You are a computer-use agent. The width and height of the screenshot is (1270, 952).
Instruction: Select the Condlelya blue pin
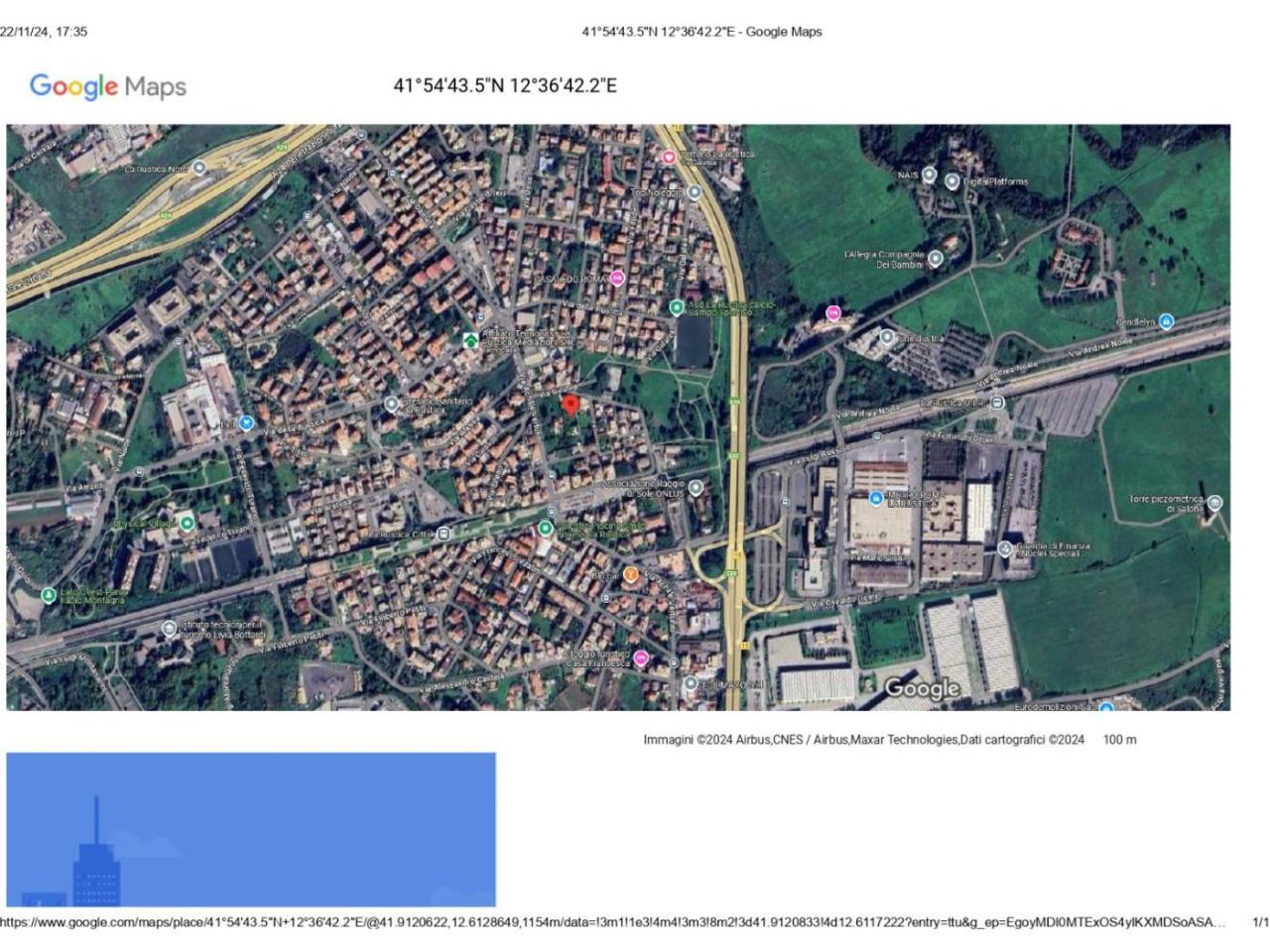[x=1167, y=321]
